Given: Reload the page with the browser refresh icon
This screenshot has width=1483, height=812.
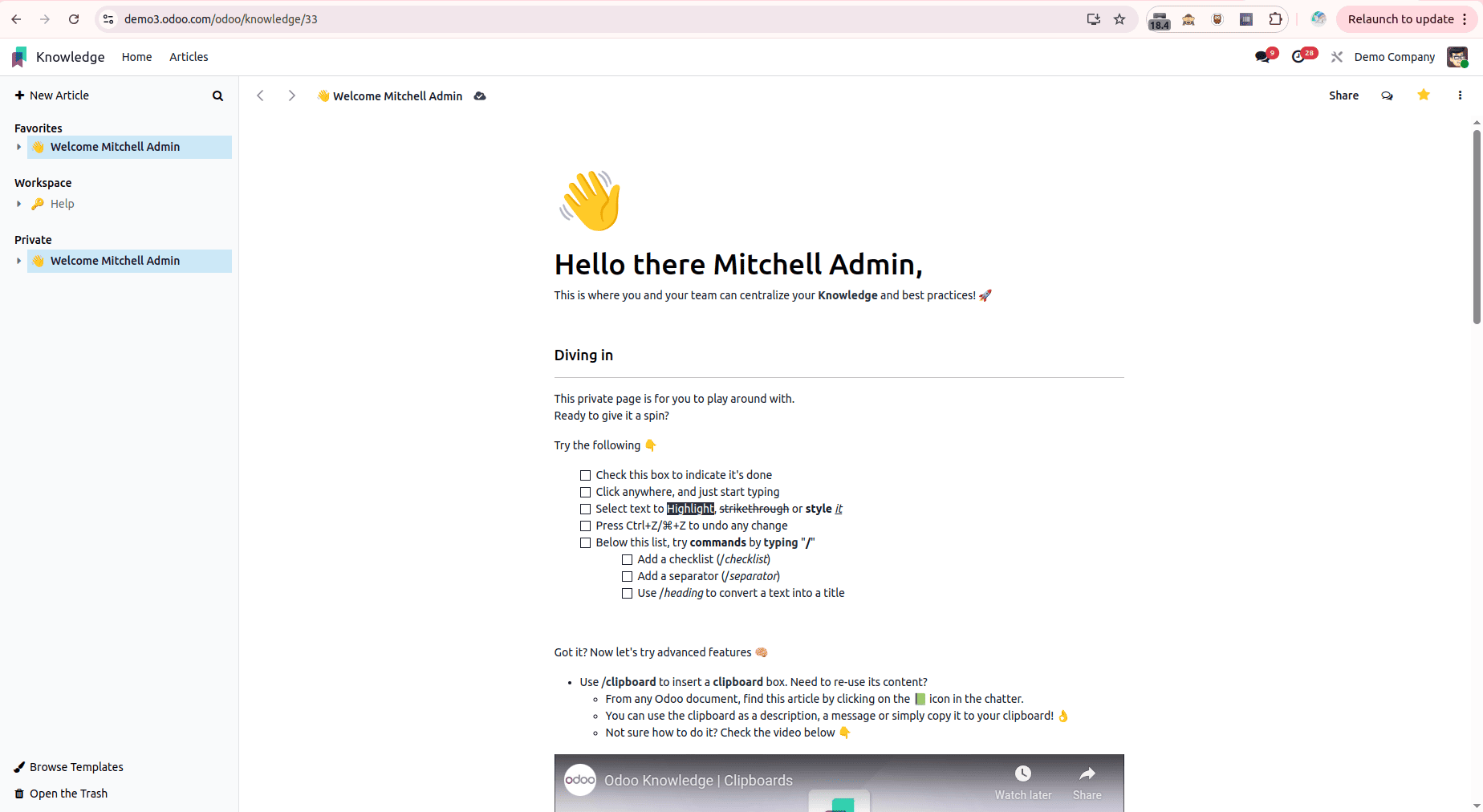Looking at the screenshot, I should coord(74,19).
